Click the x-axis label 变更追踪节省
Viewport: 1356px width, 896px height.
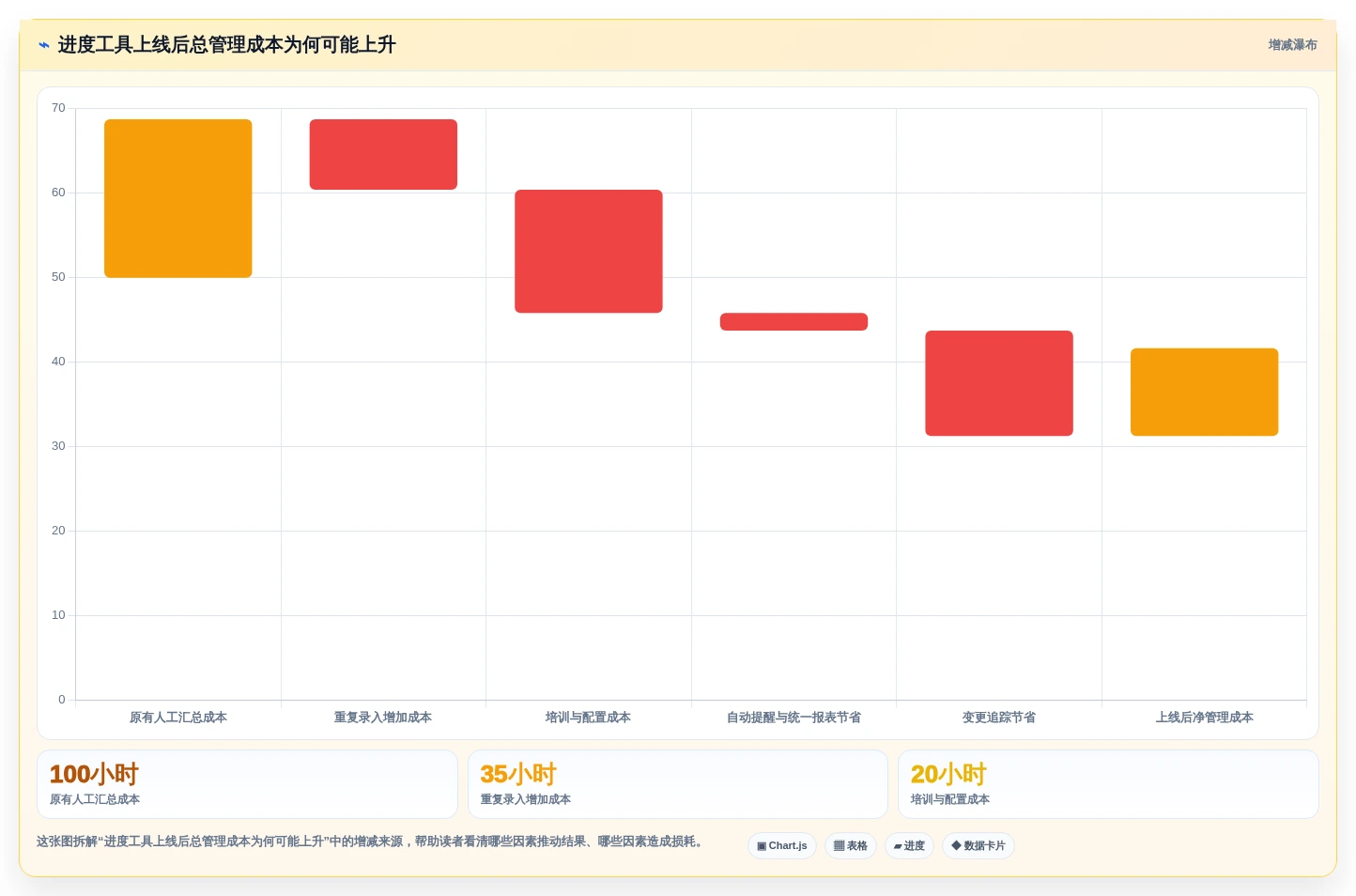pyautogui.click(x=999, y=718)
